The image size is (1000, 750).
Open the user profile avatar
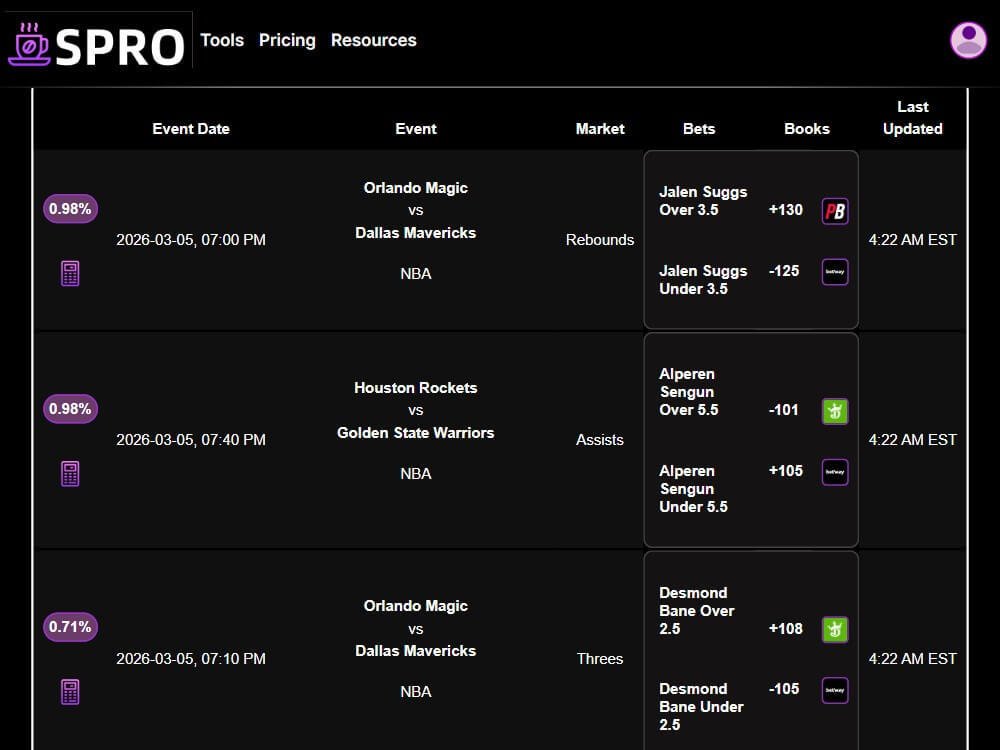(967, 41)
